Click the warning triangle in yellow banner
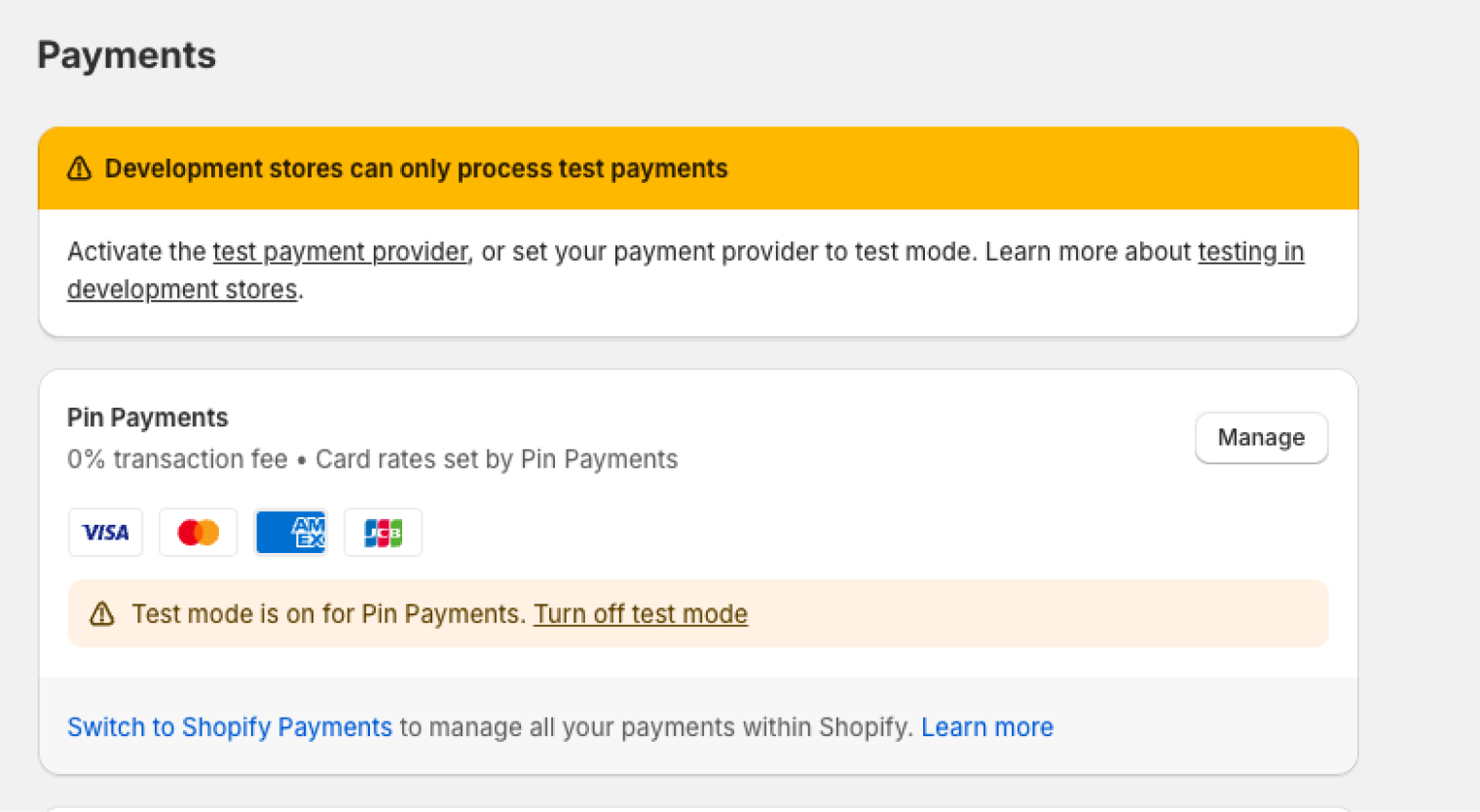The height and width of the screenshot is (812, 1480). click(79, 168)
